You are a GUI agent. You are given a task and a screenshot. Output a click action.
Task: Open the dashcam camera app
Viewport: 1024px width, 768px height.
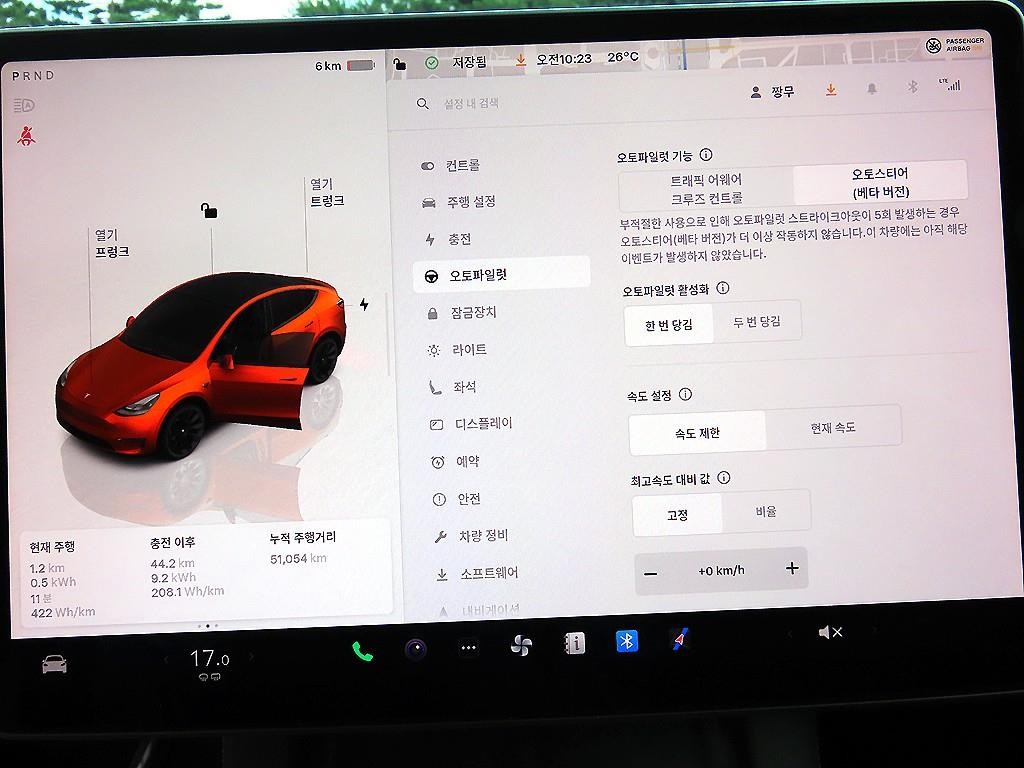(x=415, y=649)
